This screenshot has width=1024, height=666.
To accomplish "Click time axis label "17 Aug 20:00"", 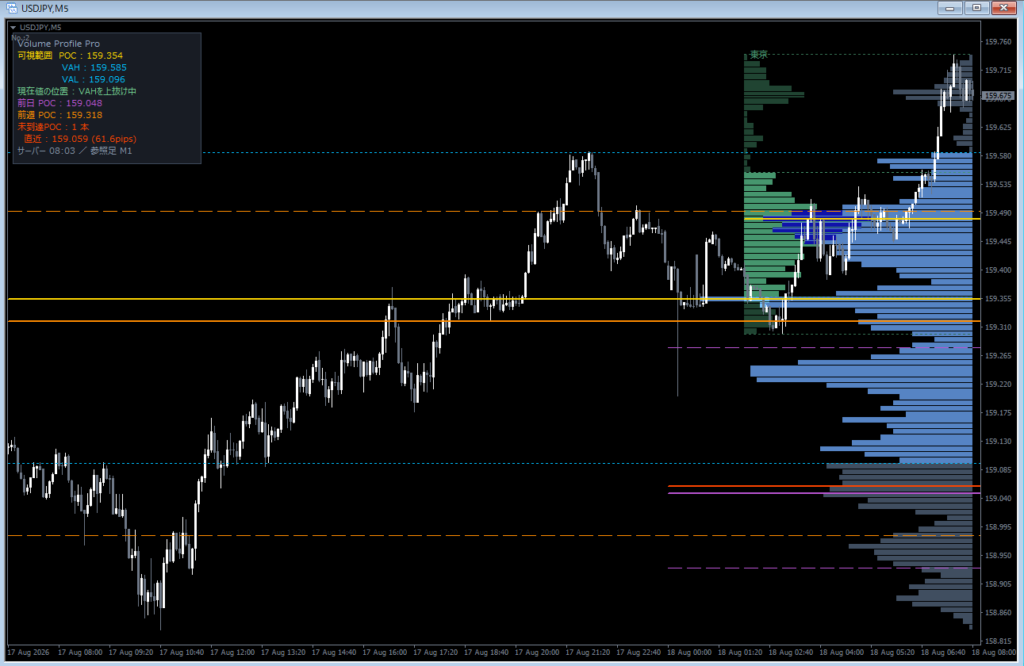I will pyautogui.click(x=536, y=652).
